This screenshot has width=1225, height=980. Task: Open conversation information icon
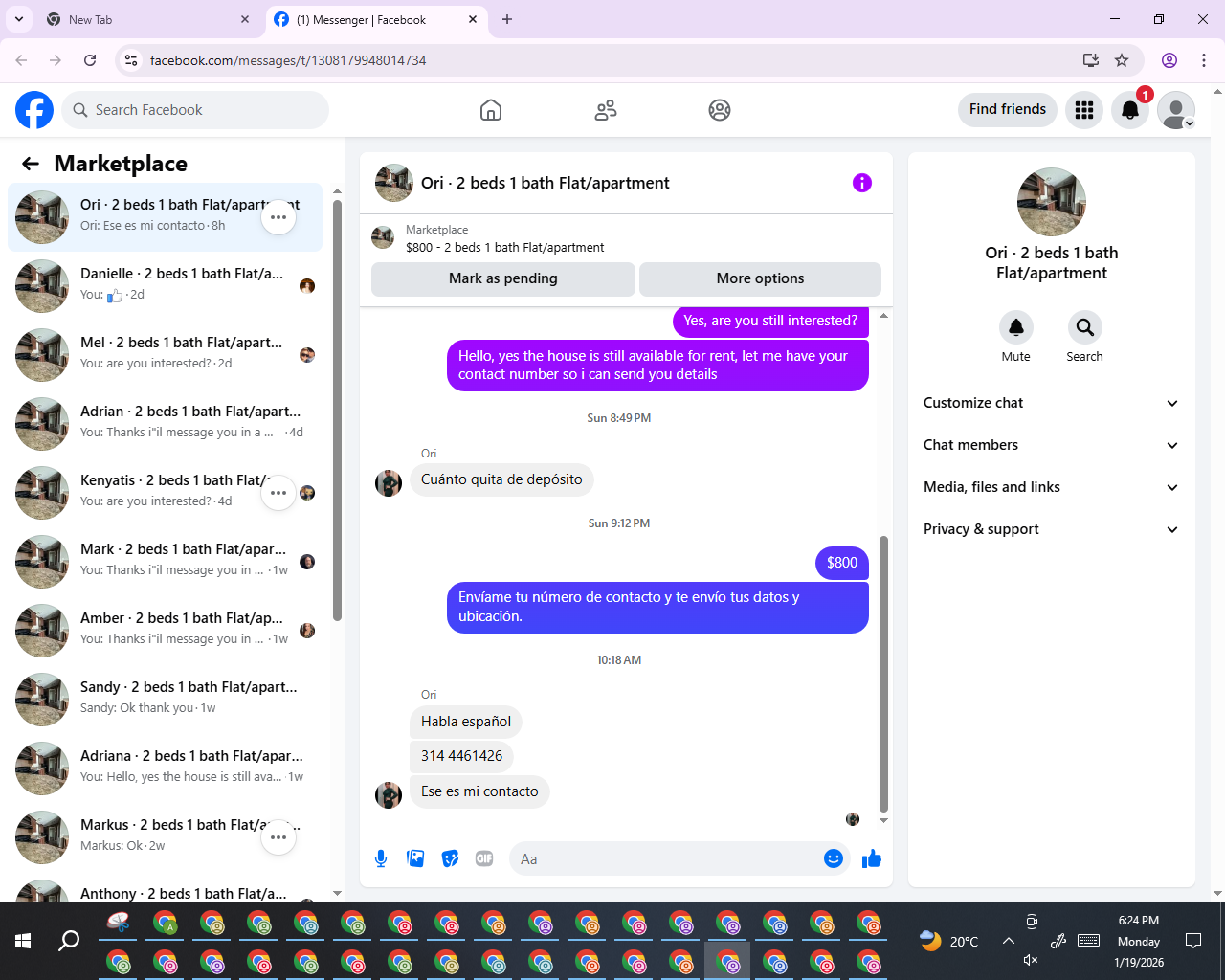pos(862,183)
